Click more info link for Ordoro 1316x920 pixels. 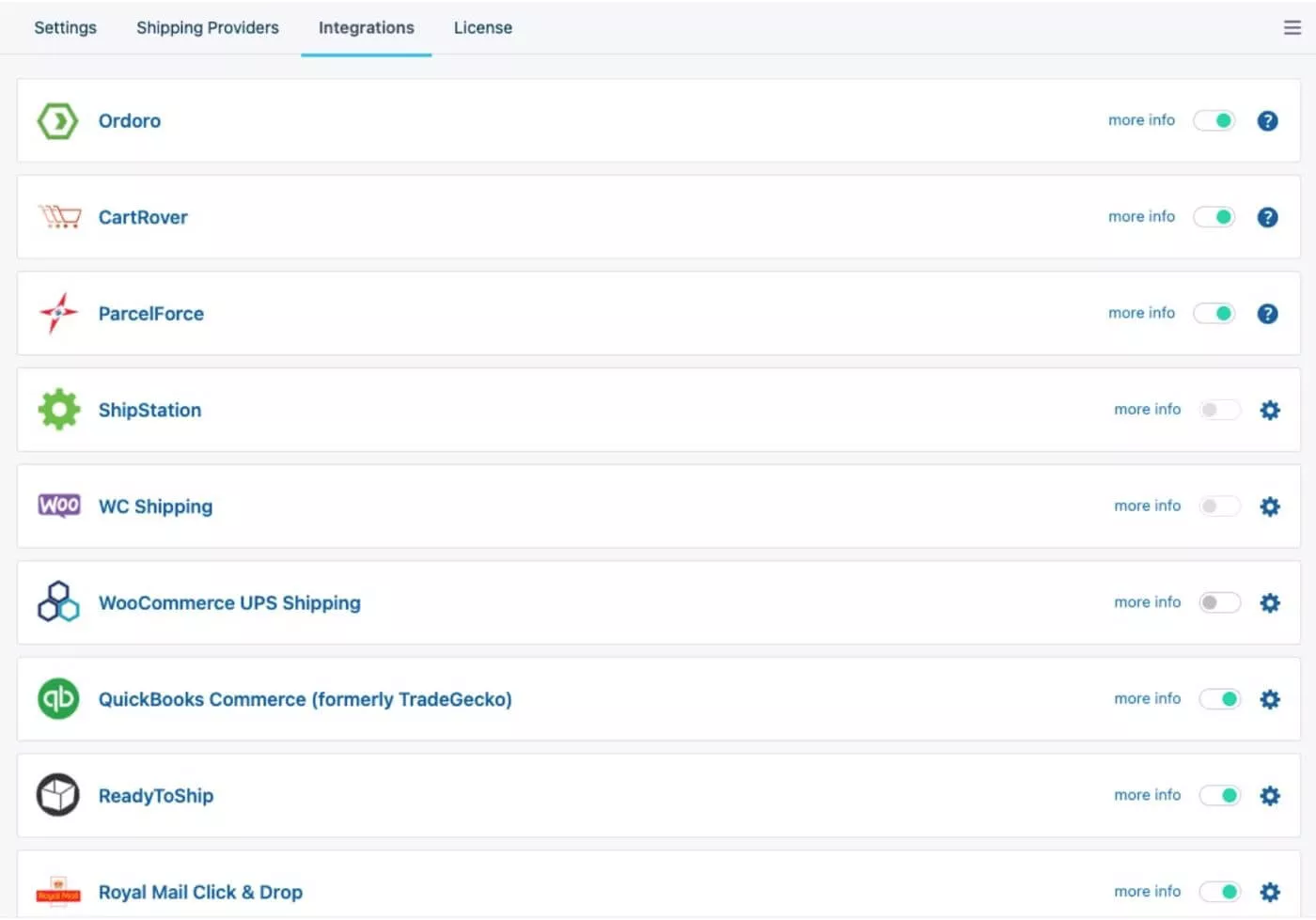(x=1141, y=120)
